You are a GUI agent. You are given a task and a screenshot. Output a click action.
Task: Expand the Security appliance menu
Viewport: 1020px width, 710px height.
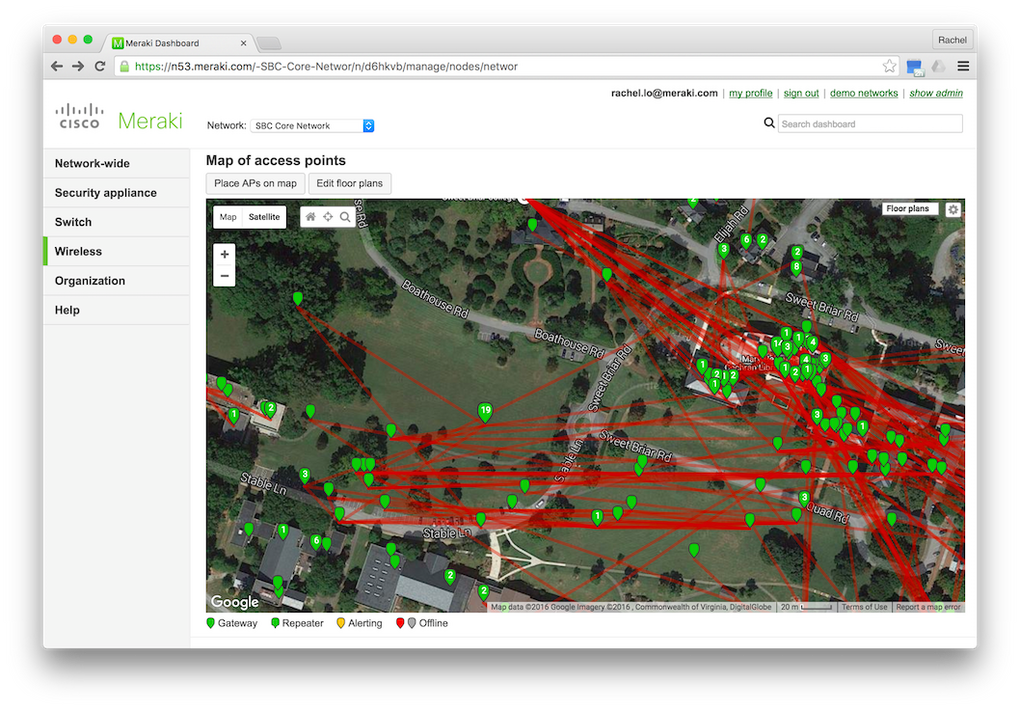click(x=105, y=193)
